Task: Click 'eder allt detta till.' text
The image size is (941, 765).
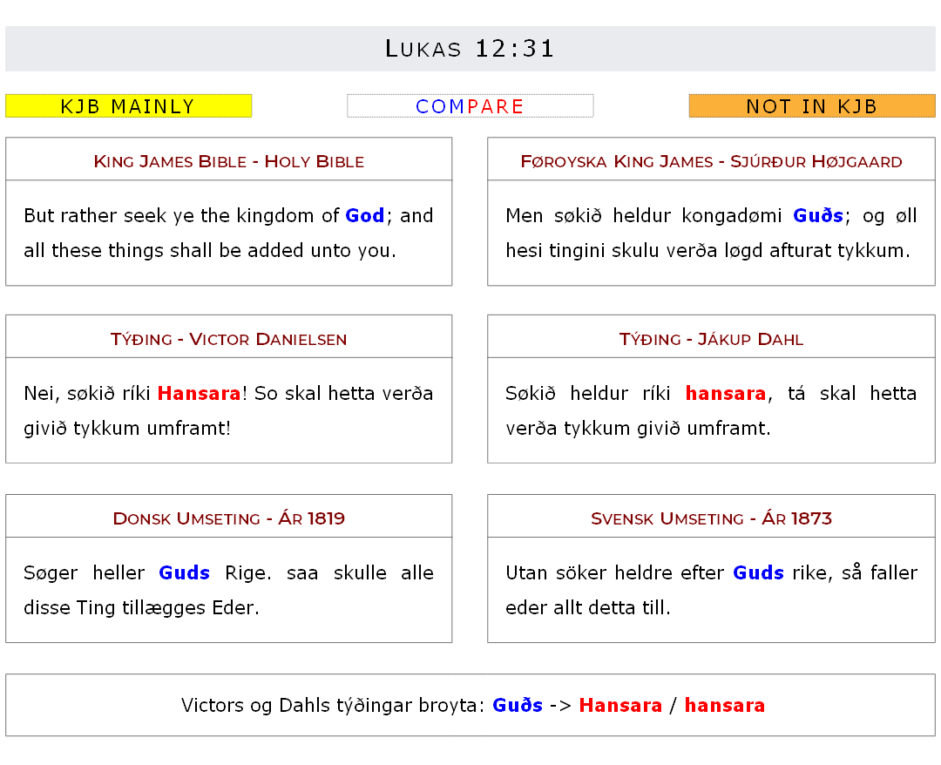Action: (588, 608)
